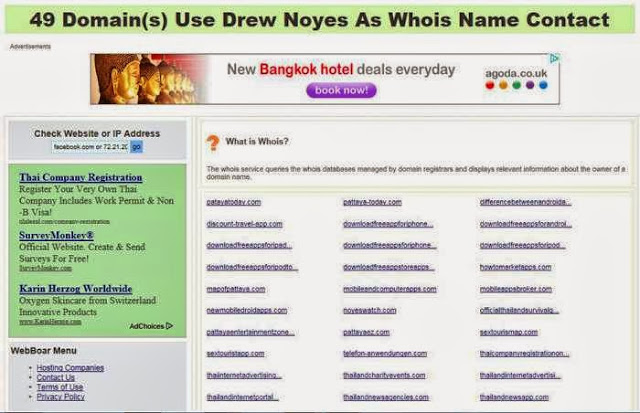Click the SurveyMonkey.com URL under the ad
This screenshot has height=413, width=640.
click(45, 268)
